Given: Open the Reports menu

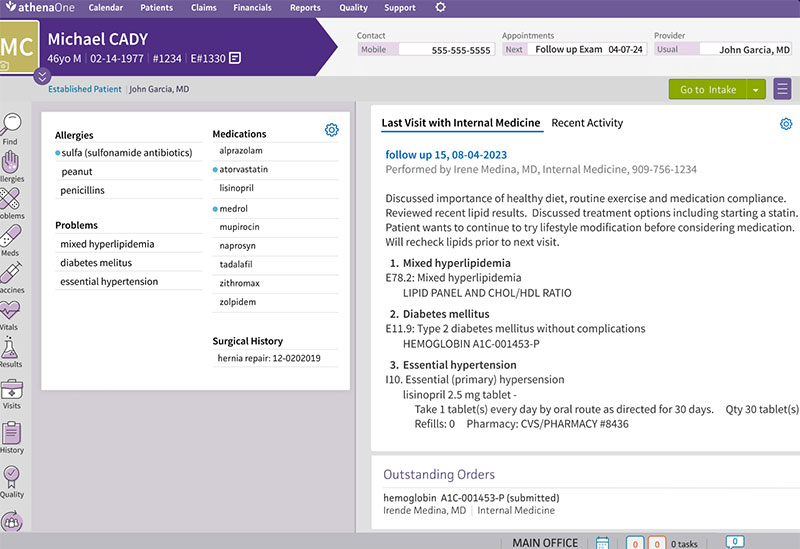Looking at the screenshot, I should [305, 8].
